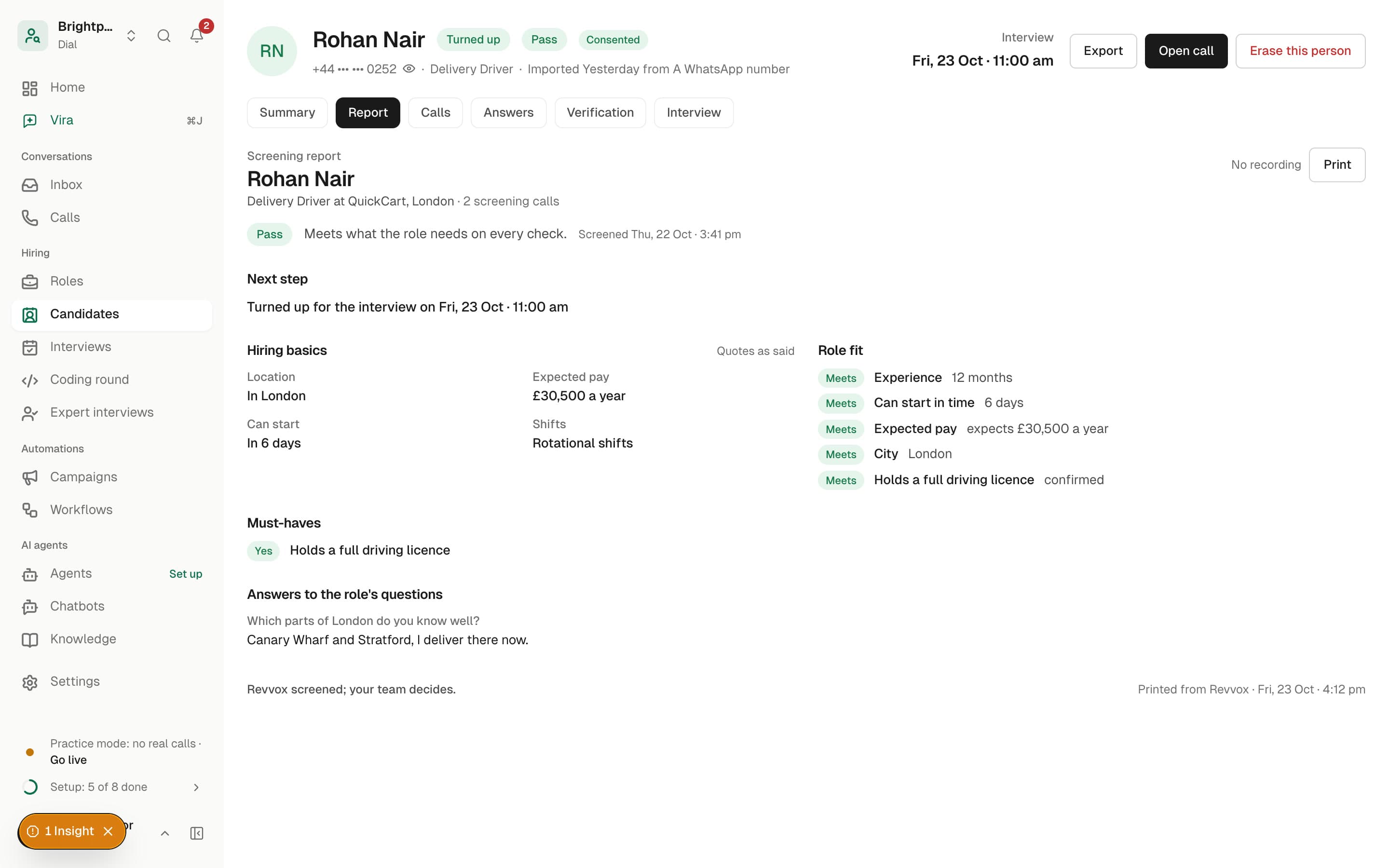Open Interviews page
Image resolution: width=1389 pixels, height=868 pixels.
112,347
